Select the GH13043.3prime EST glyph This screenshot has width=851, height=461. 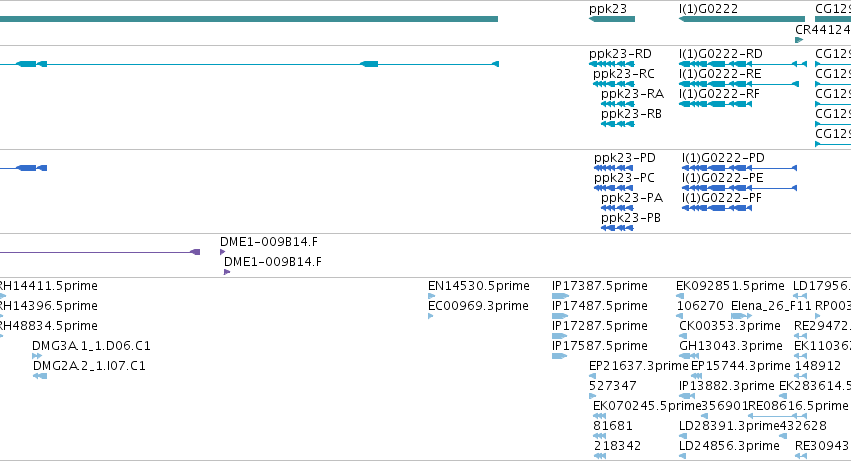[x=689, y=356]
